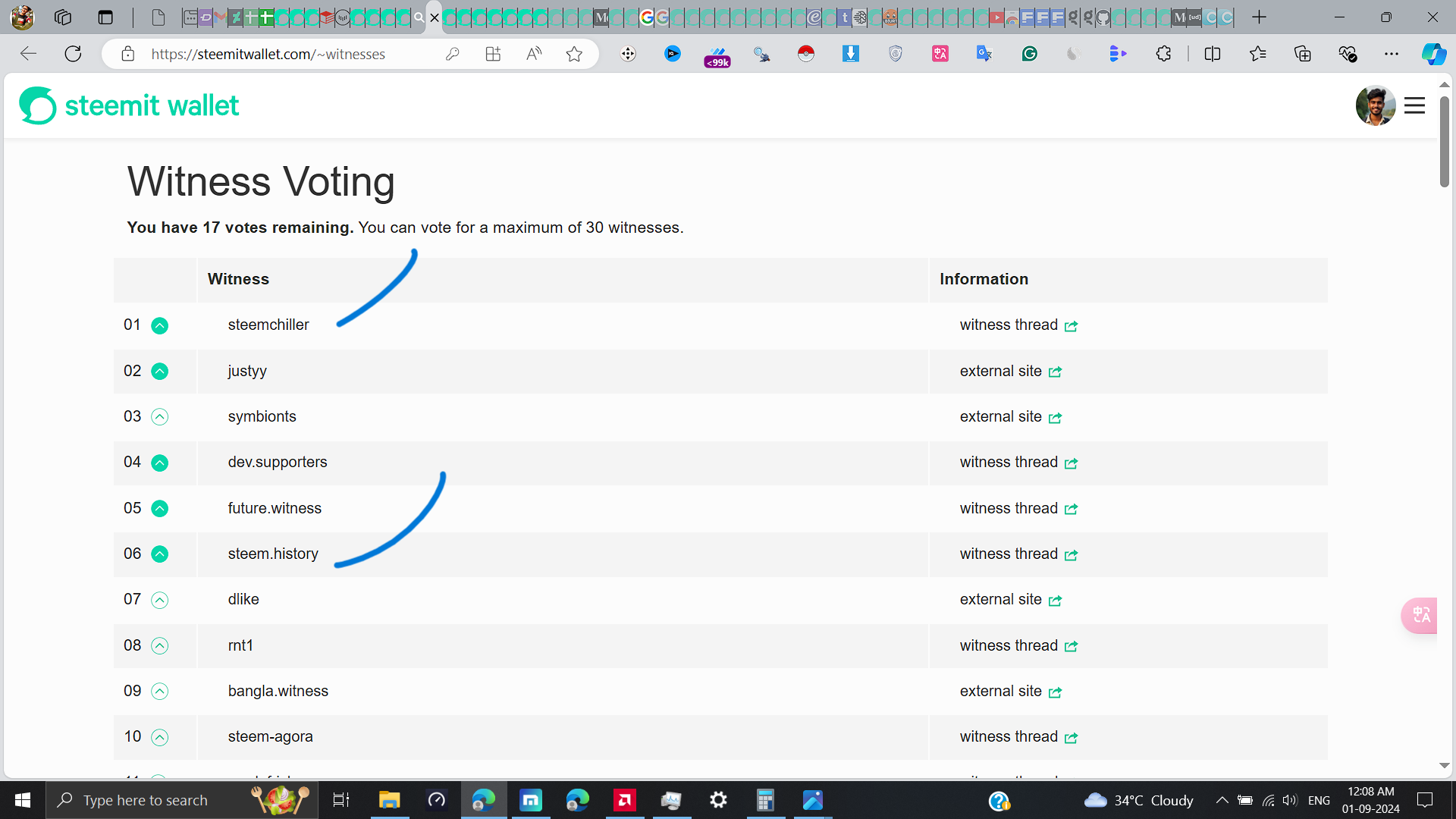Click the Google Translate extension icon
The width and height of the screenshot is (1456, 819).
click(x=984, y=54)
